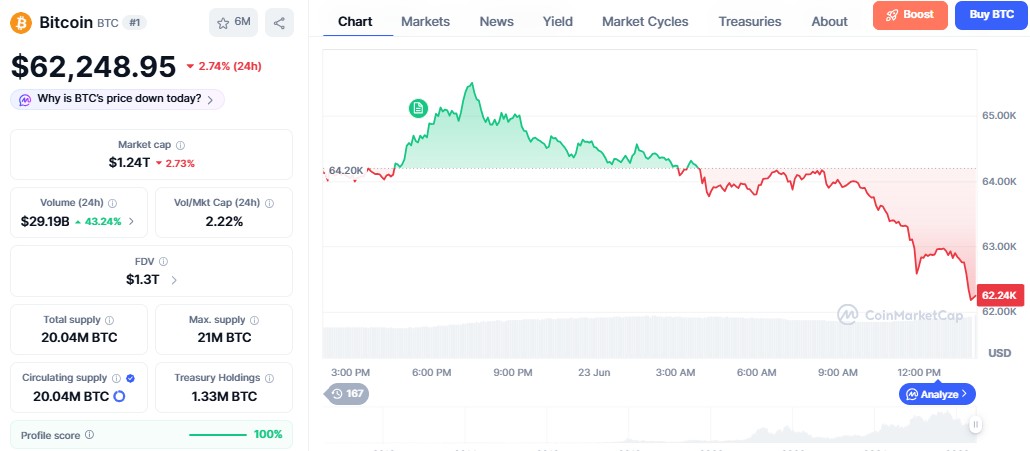Open Market cap info tooltip icon
Viewport: 1030px width, 451px height.
(181, 144)
